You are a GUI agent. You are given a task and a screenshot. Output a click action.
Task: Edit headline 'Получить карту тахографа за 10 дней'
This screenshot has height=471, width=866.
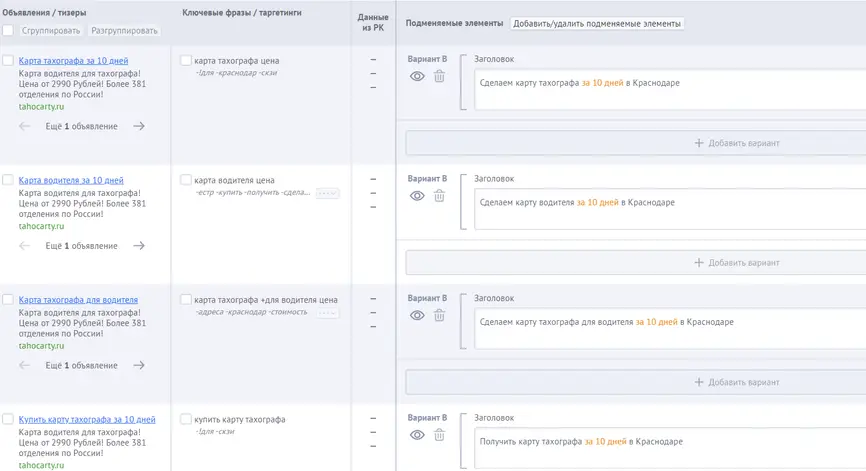[670, 449]
